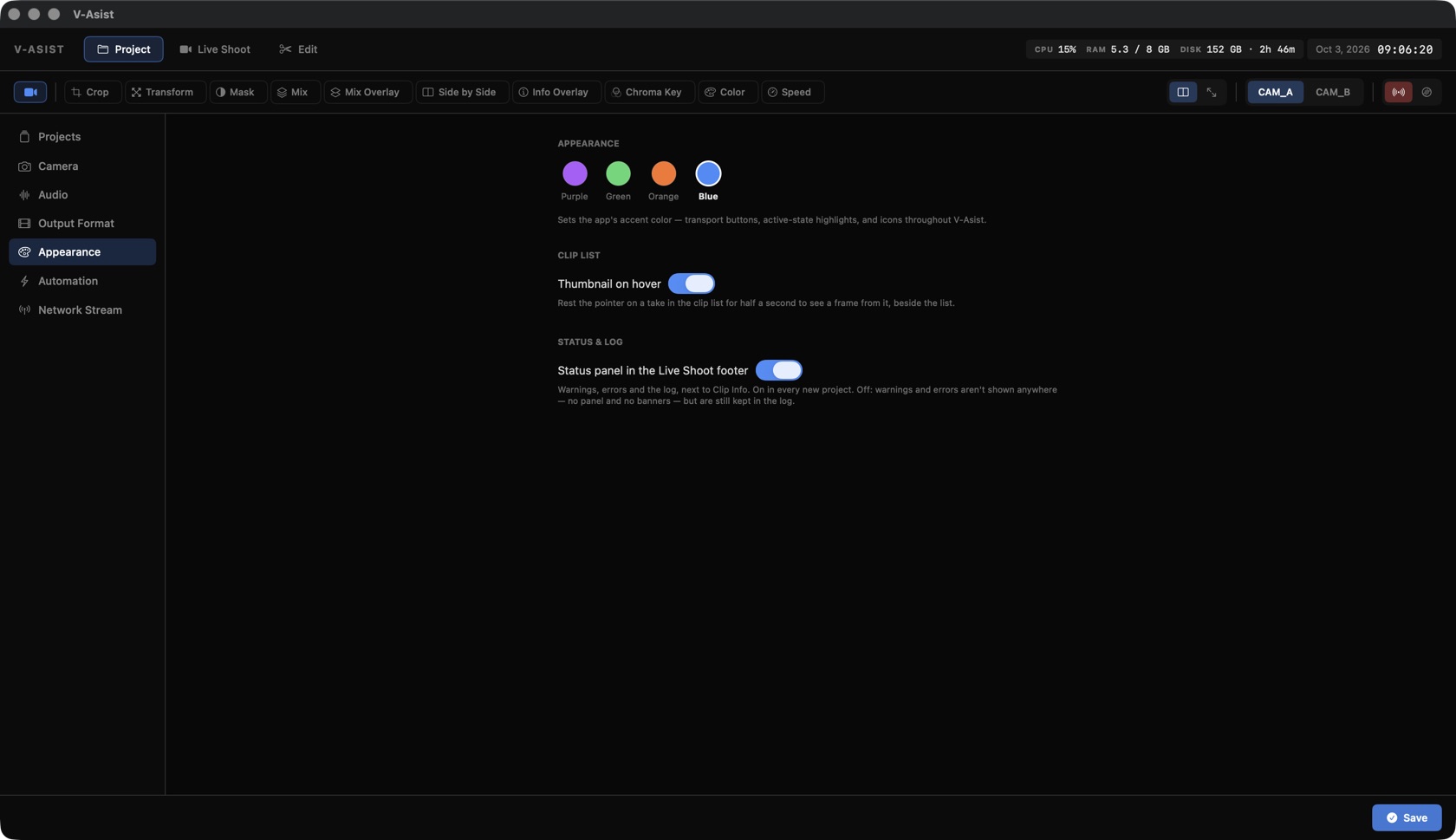The image size is (1456, 840).
Task: Open Projects in the sidebar
Action: click(x=82, y=137)
